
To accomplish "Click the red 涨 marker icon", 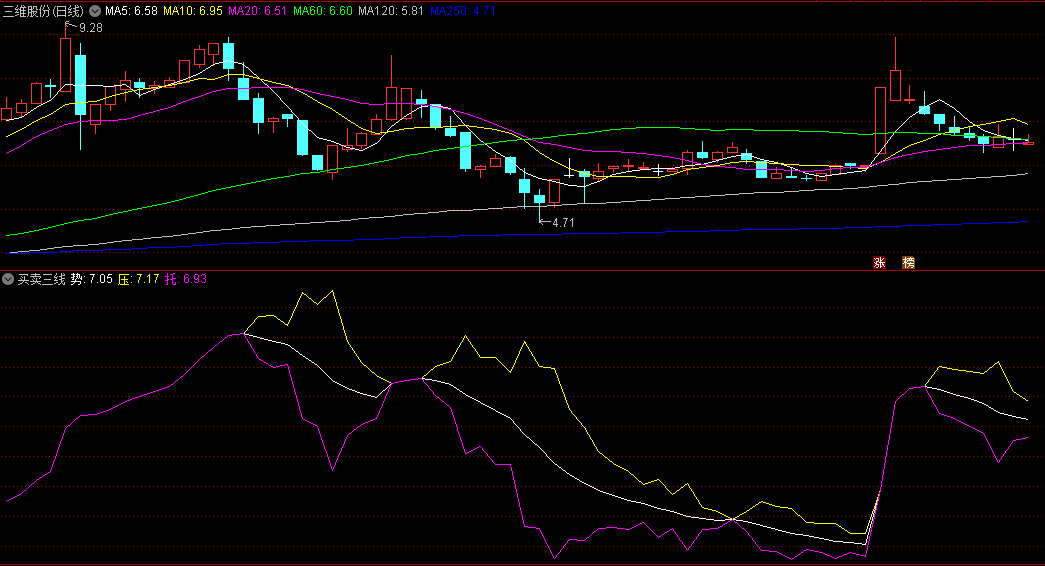I will (879, 263).
